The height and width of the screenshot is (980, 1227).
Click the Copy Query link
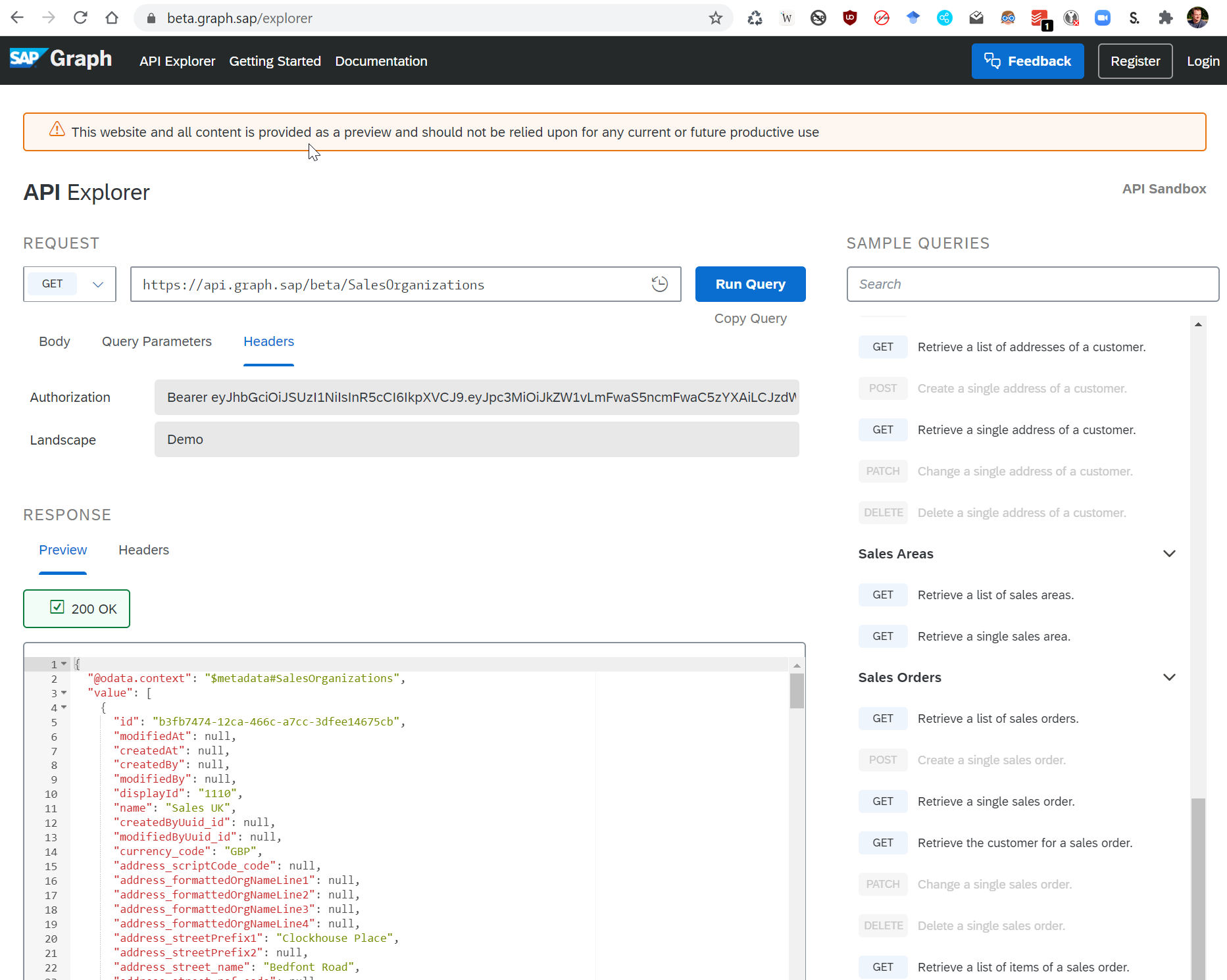[x=750, y=318]
